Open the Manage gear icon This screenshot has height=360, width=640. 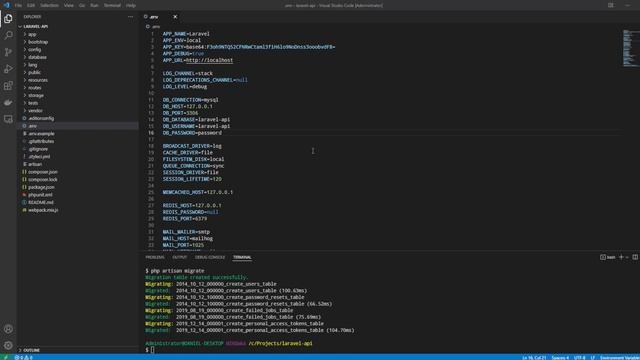(x=8, y=345)
